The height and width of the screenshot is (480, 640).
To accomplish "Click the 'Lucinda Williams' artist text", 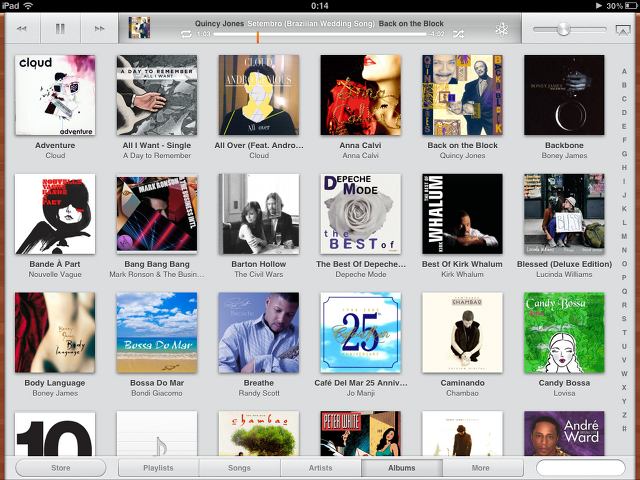I will pos(564,274).
